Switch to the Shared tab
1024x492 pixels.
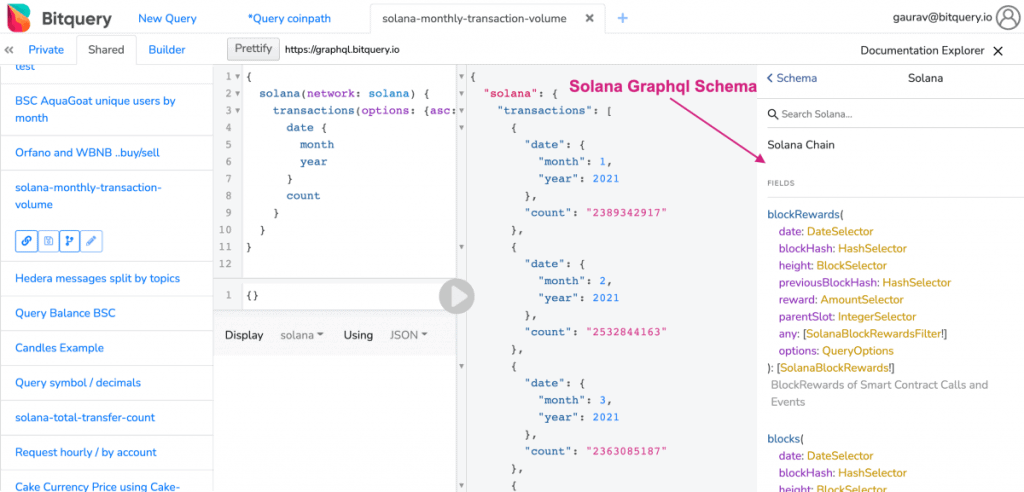point(106,50)
